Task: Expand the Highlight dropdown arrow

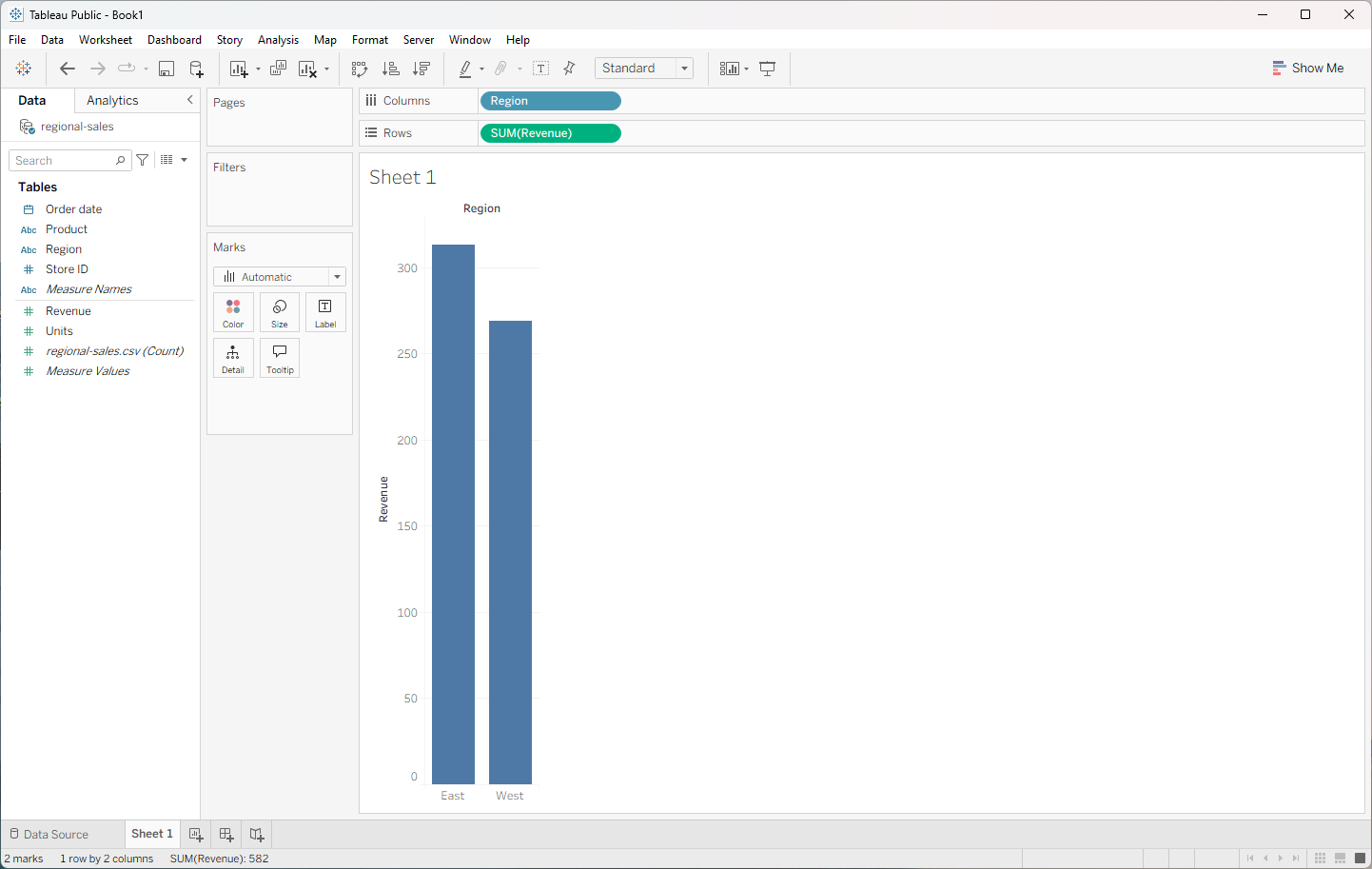Action: (482, 69)
